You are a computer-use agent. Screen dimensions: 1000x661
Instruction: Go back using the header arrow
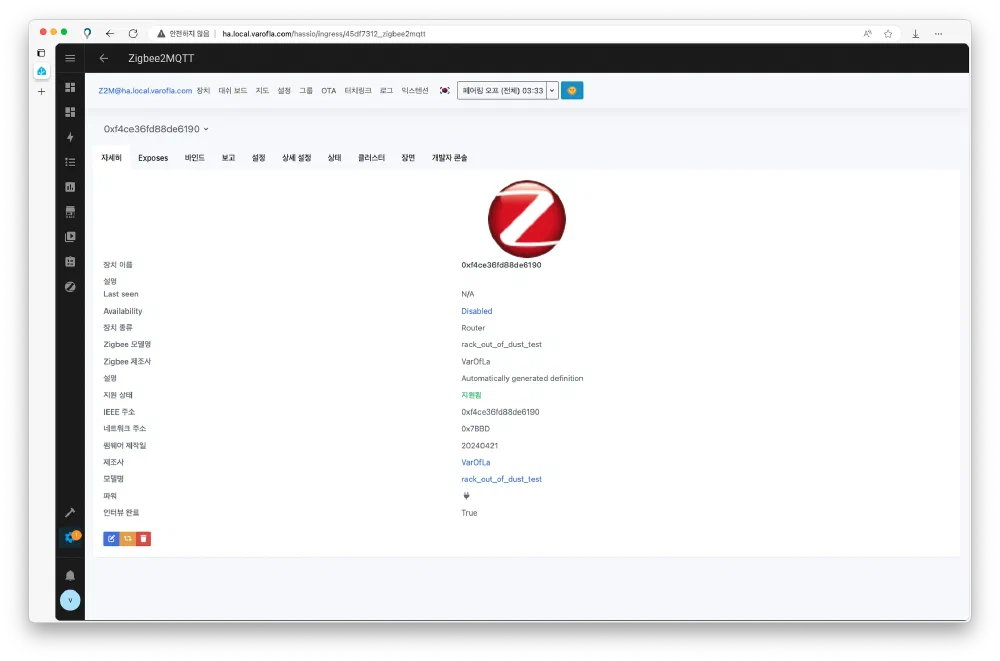104,58
